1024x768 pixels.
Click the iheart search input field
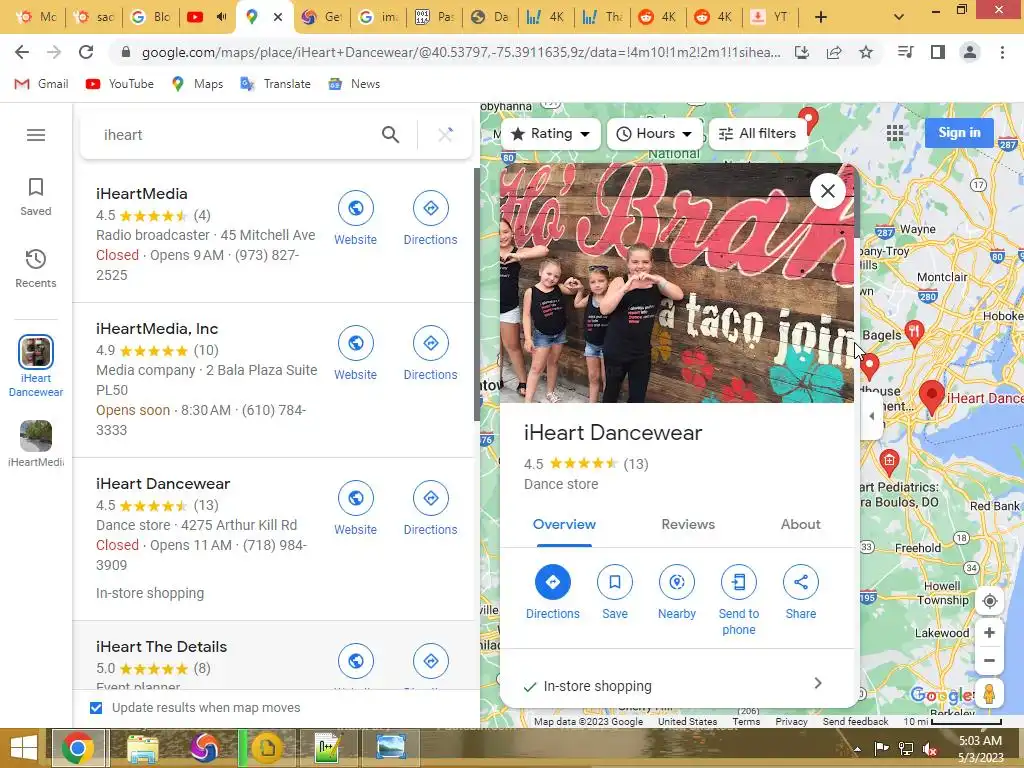coord(235,135)
